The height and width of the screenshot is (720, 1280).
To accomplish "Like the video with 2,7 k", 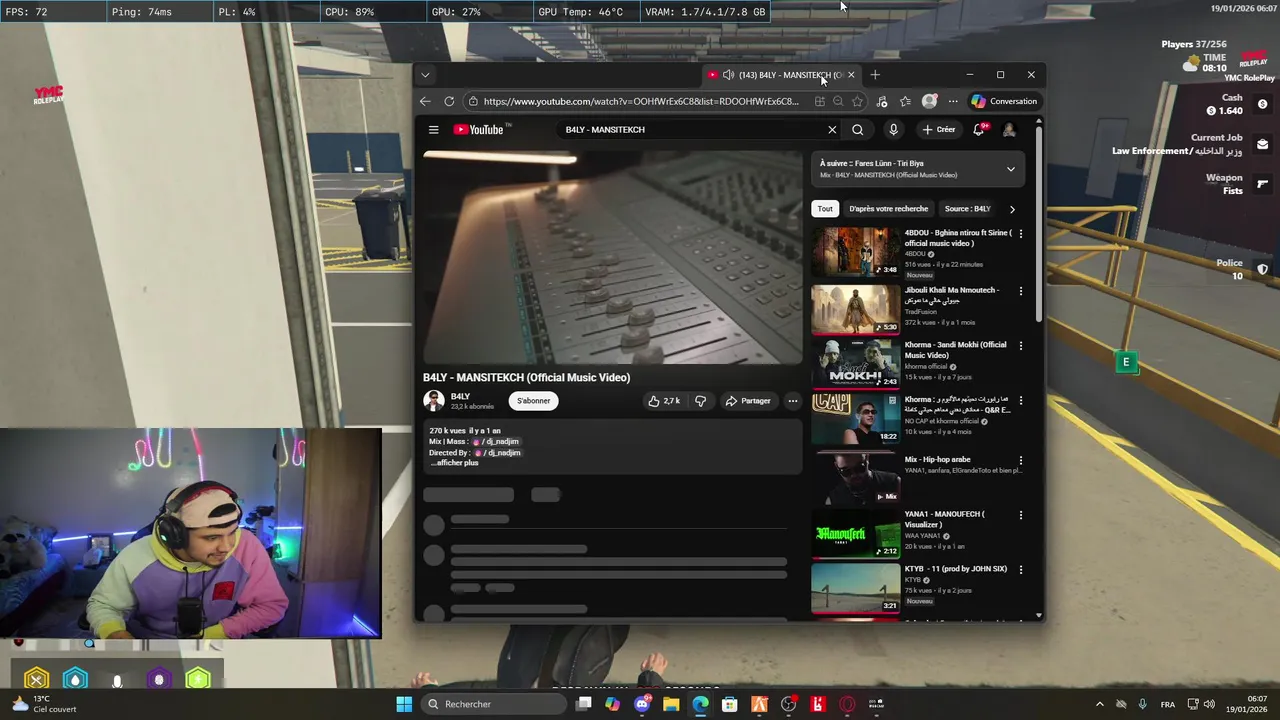I will click(664, 401).
